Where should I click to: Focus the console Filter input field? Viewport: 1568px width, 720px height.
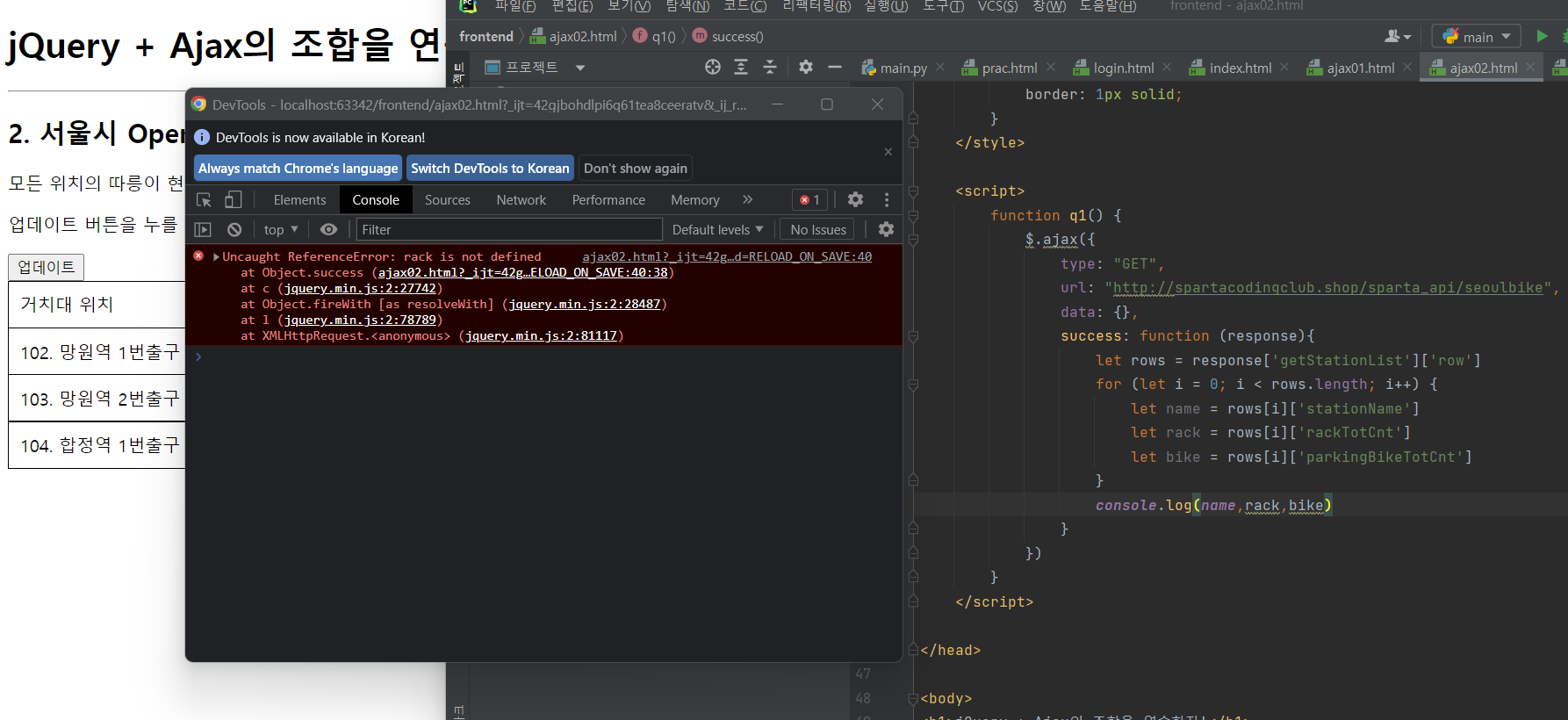[x=509, y=229]
